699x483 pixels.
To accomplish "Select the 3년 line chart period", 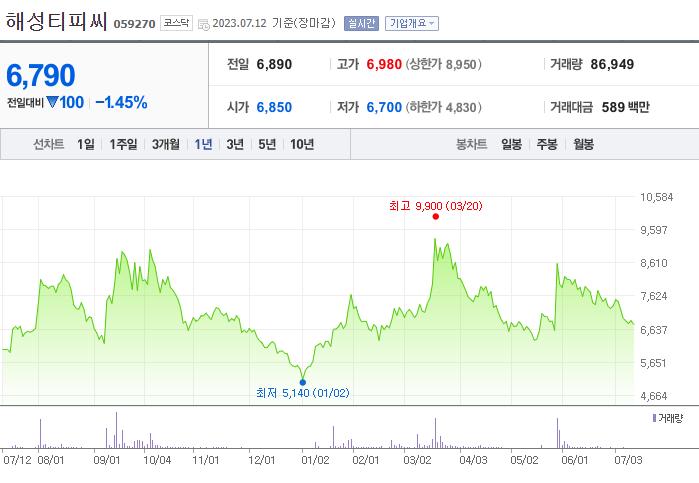I will (235, 144).
